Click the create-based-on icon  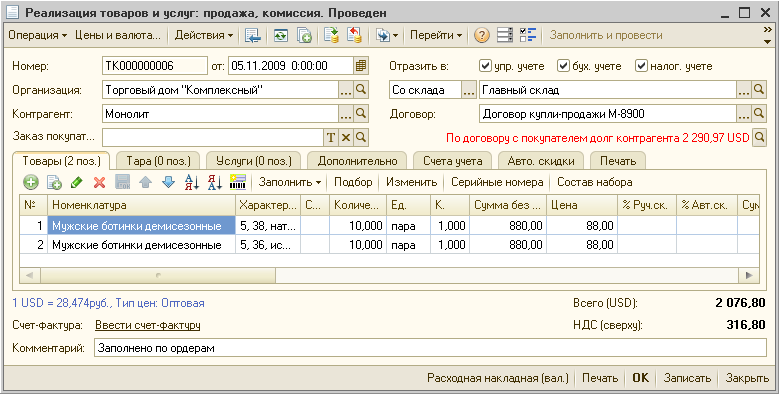[x=387, y=35]
